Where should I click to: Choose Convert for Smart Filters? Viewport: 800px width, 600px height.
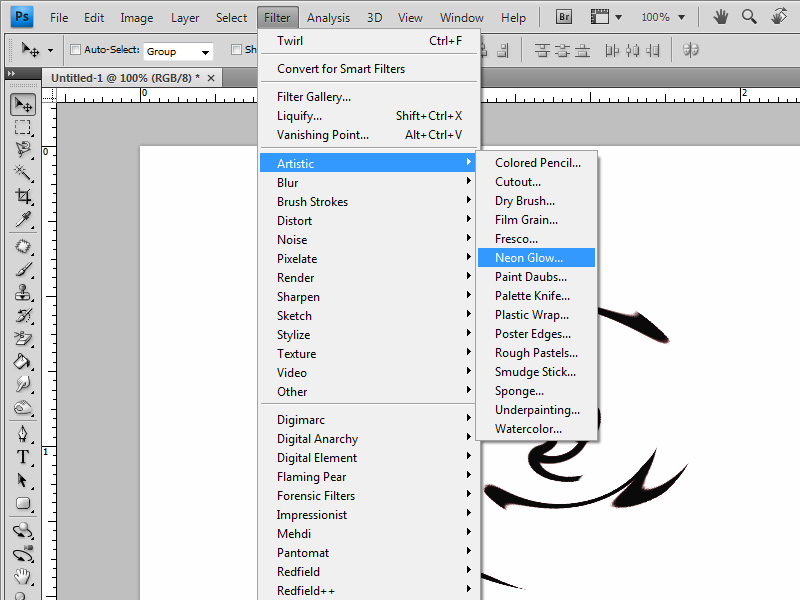pos(341,69)
